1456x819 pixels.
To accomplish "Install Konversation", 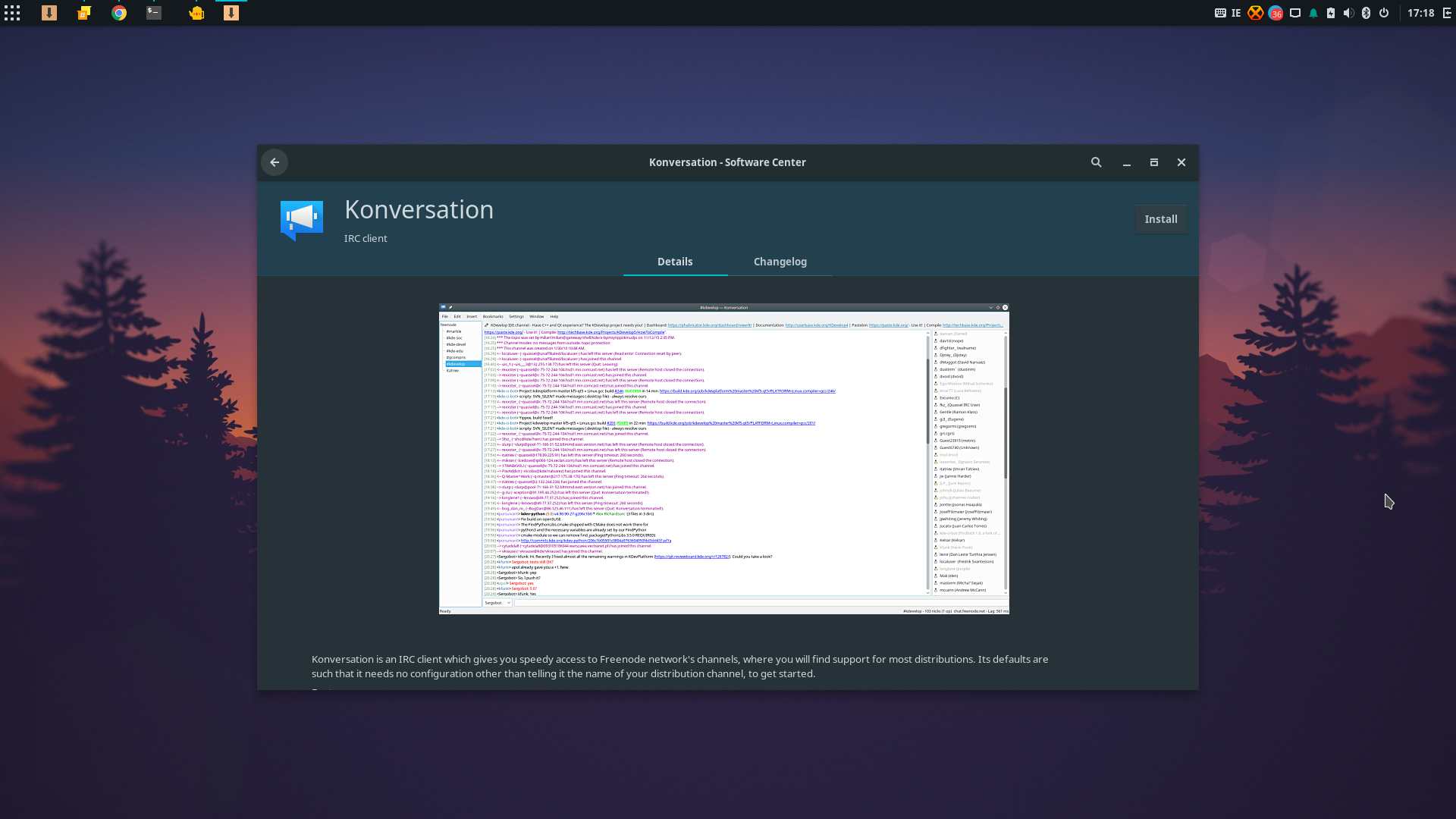I will (1161, 219).
